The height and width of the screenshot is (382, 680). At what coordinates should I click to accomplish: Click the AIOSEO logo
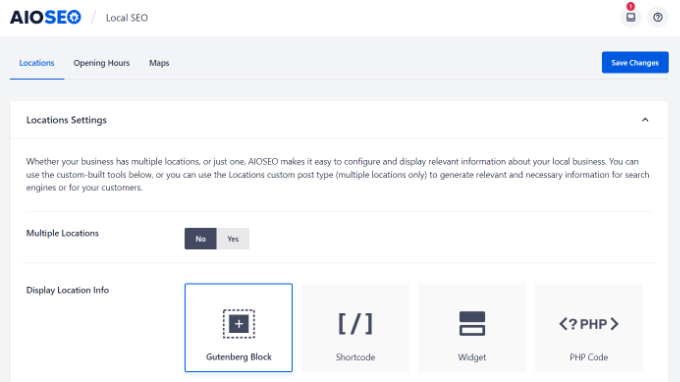coord(46,17)
